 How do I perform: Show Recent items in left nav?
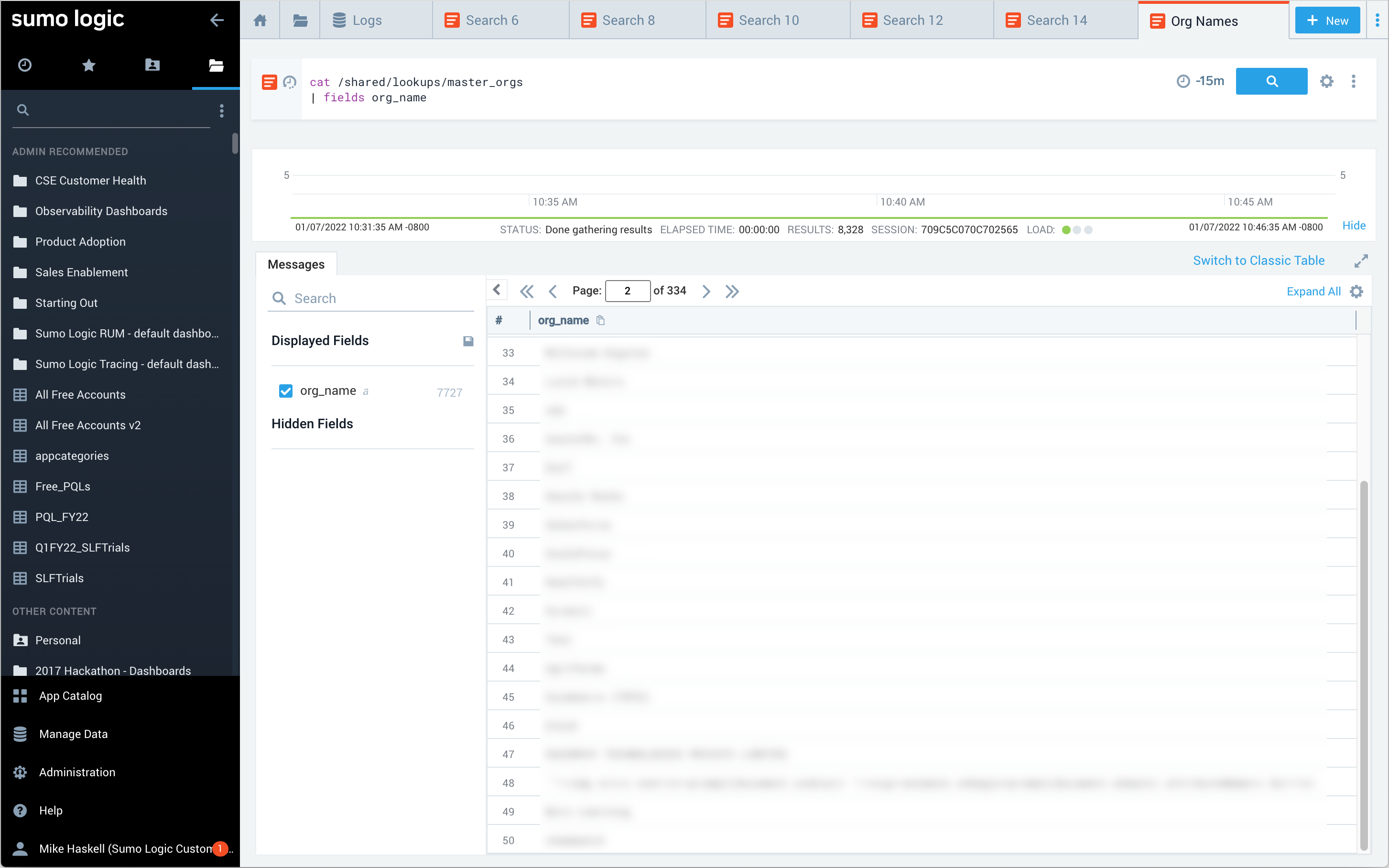coord(25,65)
